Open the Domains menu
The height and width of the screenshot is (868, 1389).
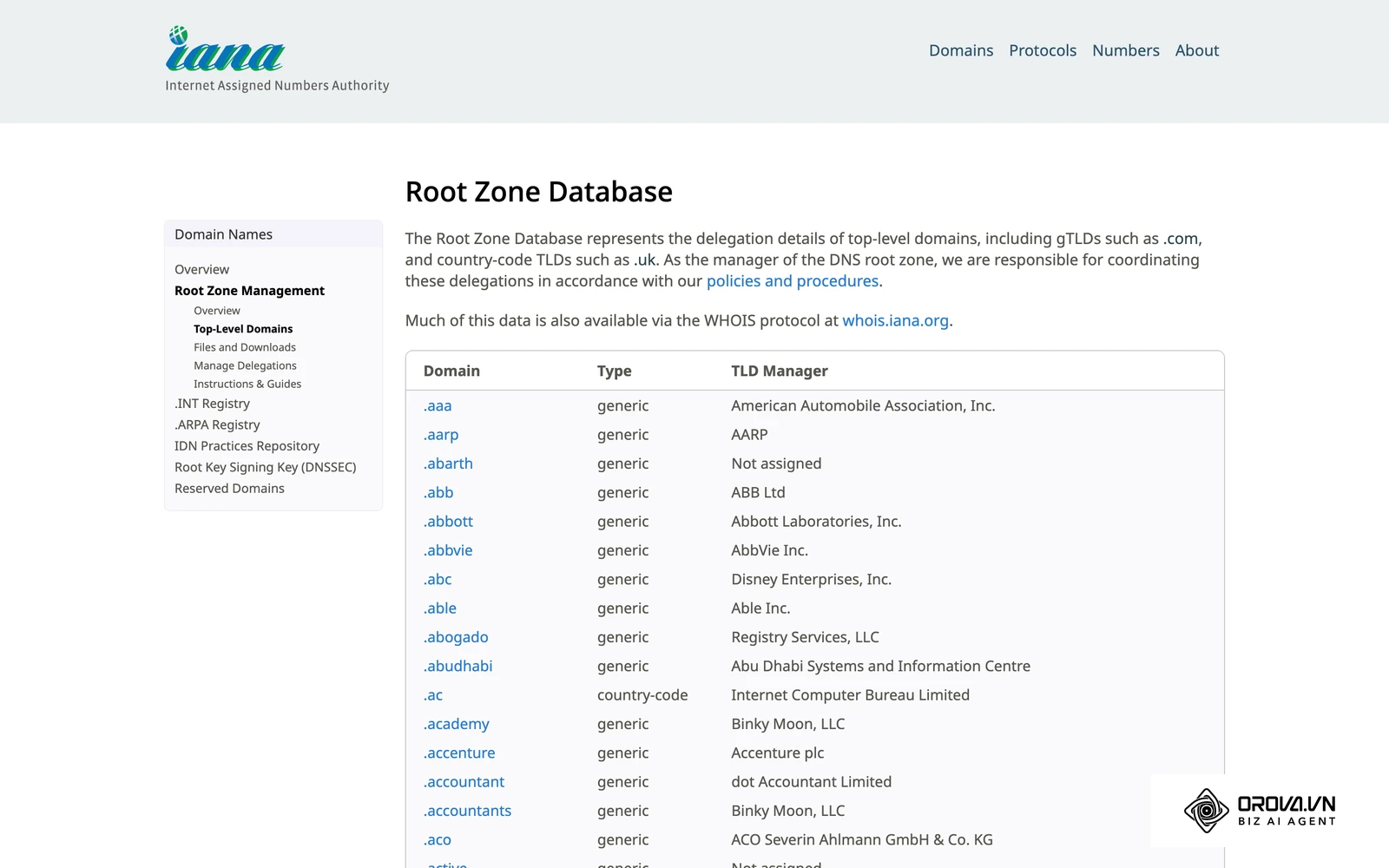point(961,50)
